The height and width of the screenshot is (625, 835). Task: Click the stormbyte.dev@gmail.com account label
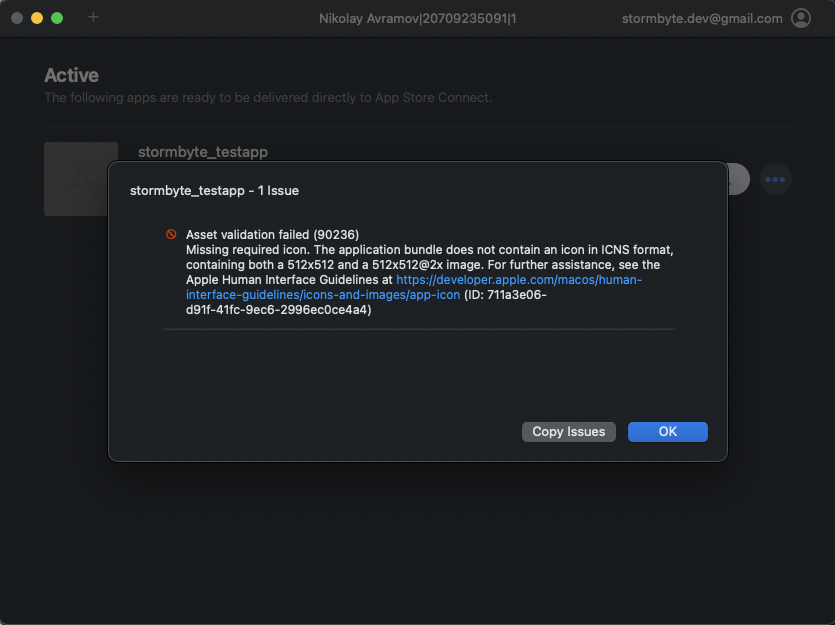702,19
